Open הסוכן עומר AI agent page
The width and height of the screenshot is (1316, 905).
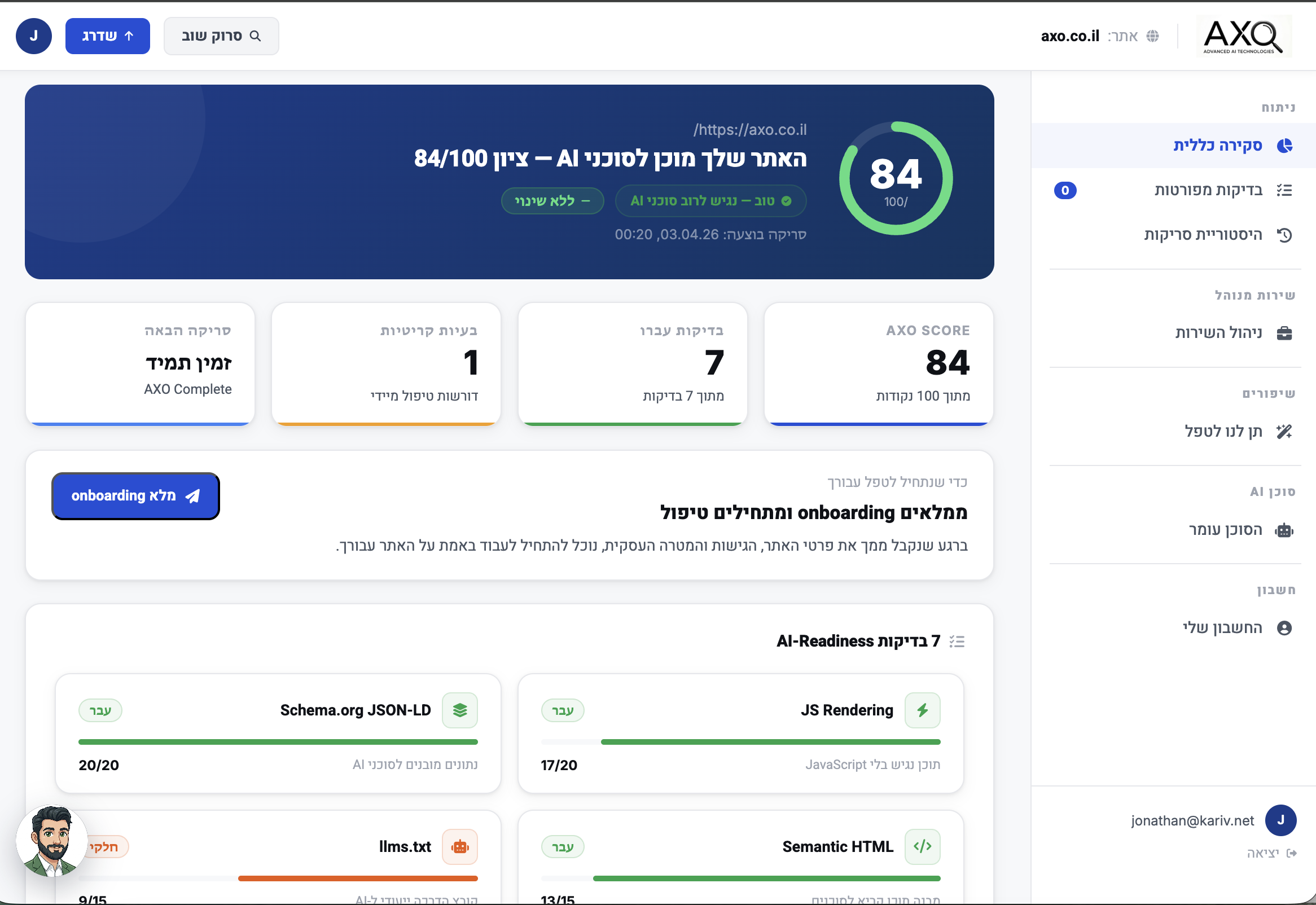click(x=1225, y=530)
